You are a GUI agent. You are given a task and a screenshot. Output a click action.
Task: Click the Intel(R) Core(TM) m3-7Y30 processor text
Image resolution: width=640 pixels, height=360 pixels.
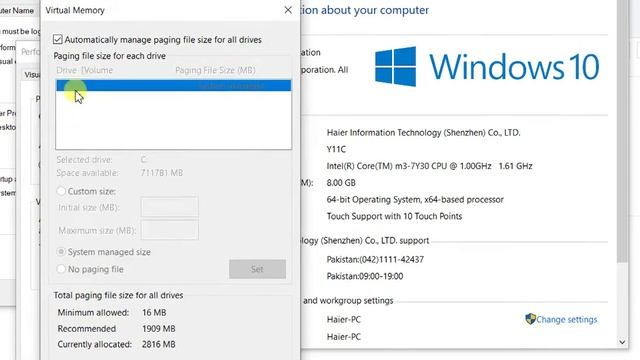pos(429,166)
